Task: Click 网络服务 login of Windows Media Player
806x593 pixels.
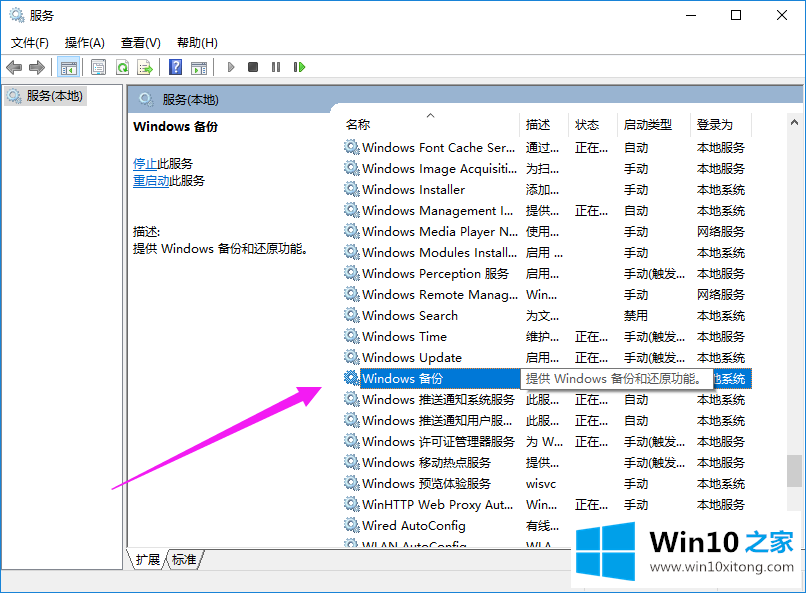Action: coord(721,232)
